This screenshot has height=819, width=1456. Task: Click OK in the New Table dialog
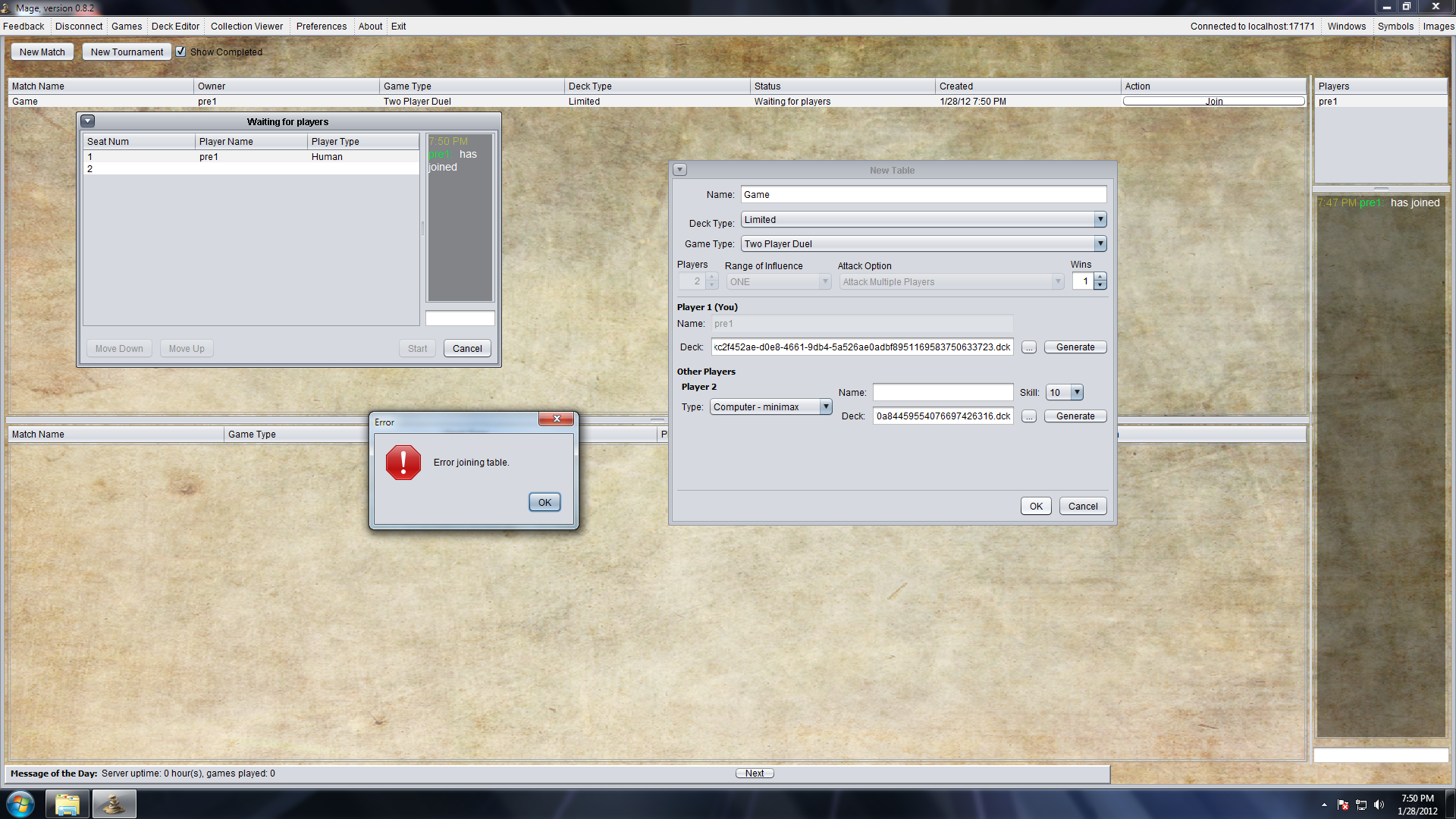[x=1036, y=506]
